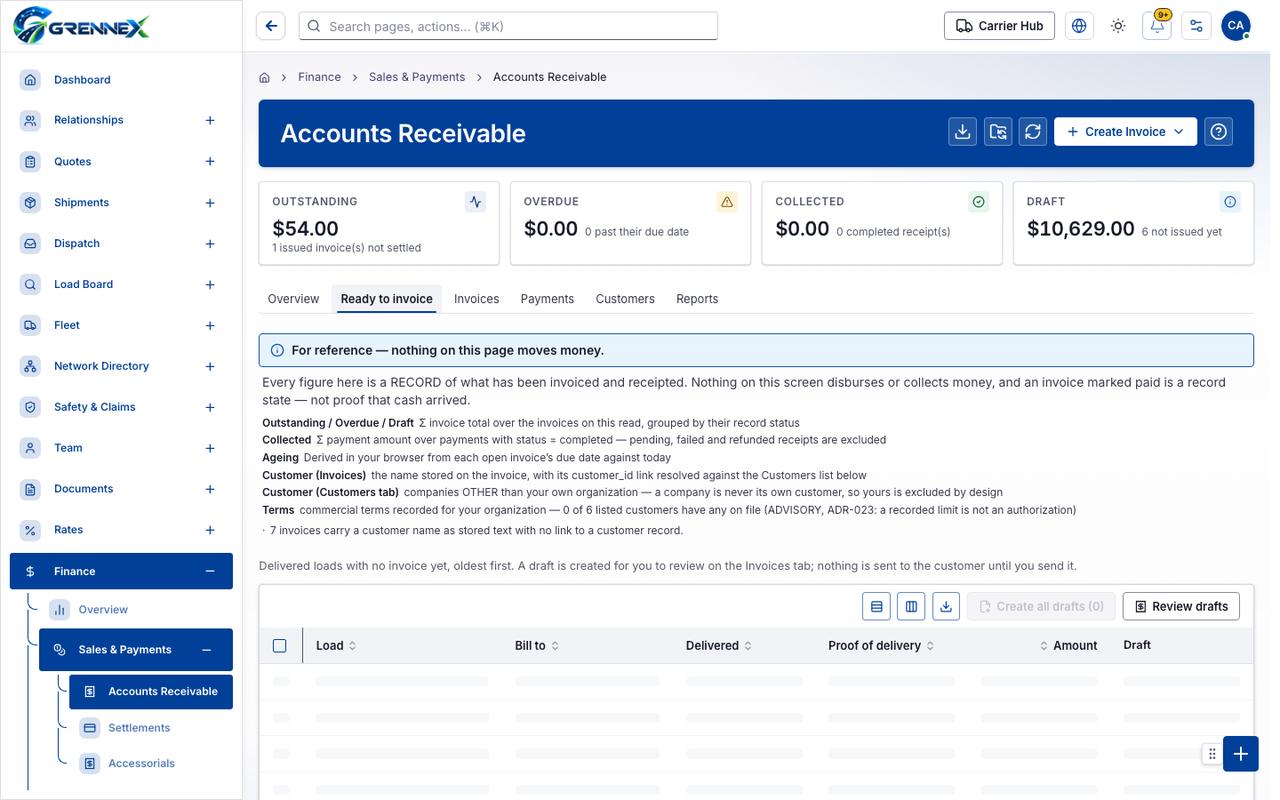This screenshot has height=800, width=1280.
Task: Expand the Load Board sidebar section
Action: [210, 285]
